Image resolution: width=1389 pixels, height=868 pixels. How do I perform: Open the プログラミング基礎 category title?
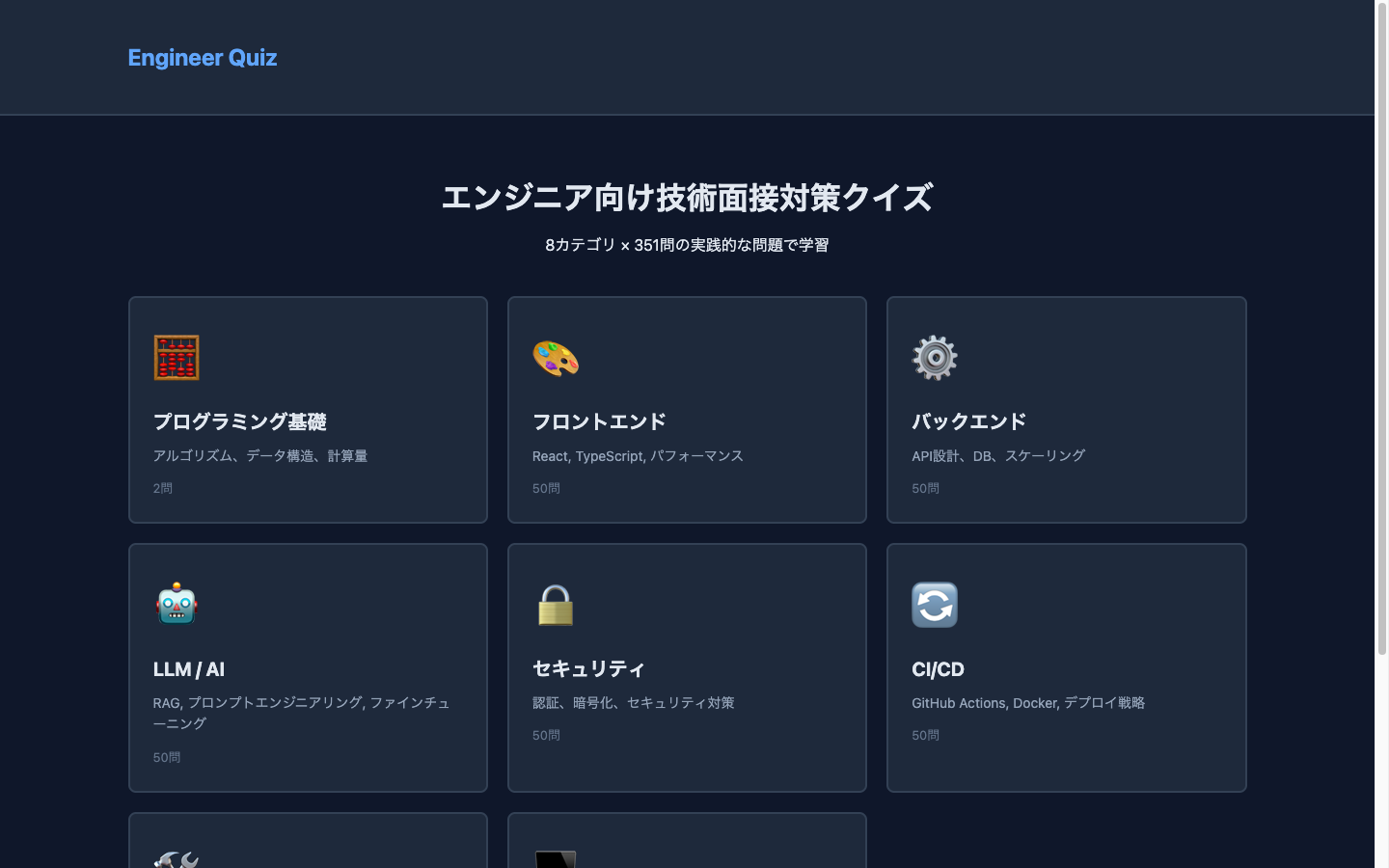tap(240, 421)
